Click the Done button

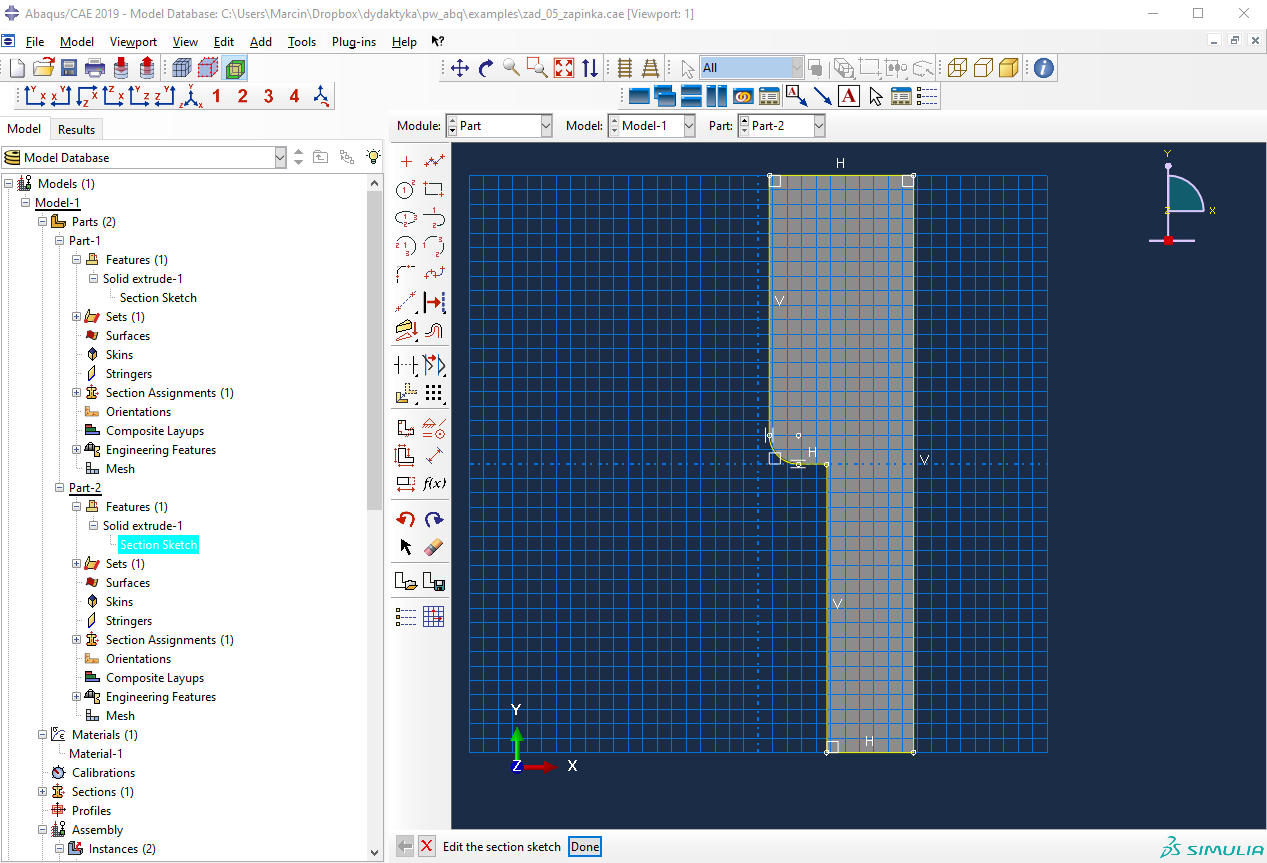tap(585, 847)
